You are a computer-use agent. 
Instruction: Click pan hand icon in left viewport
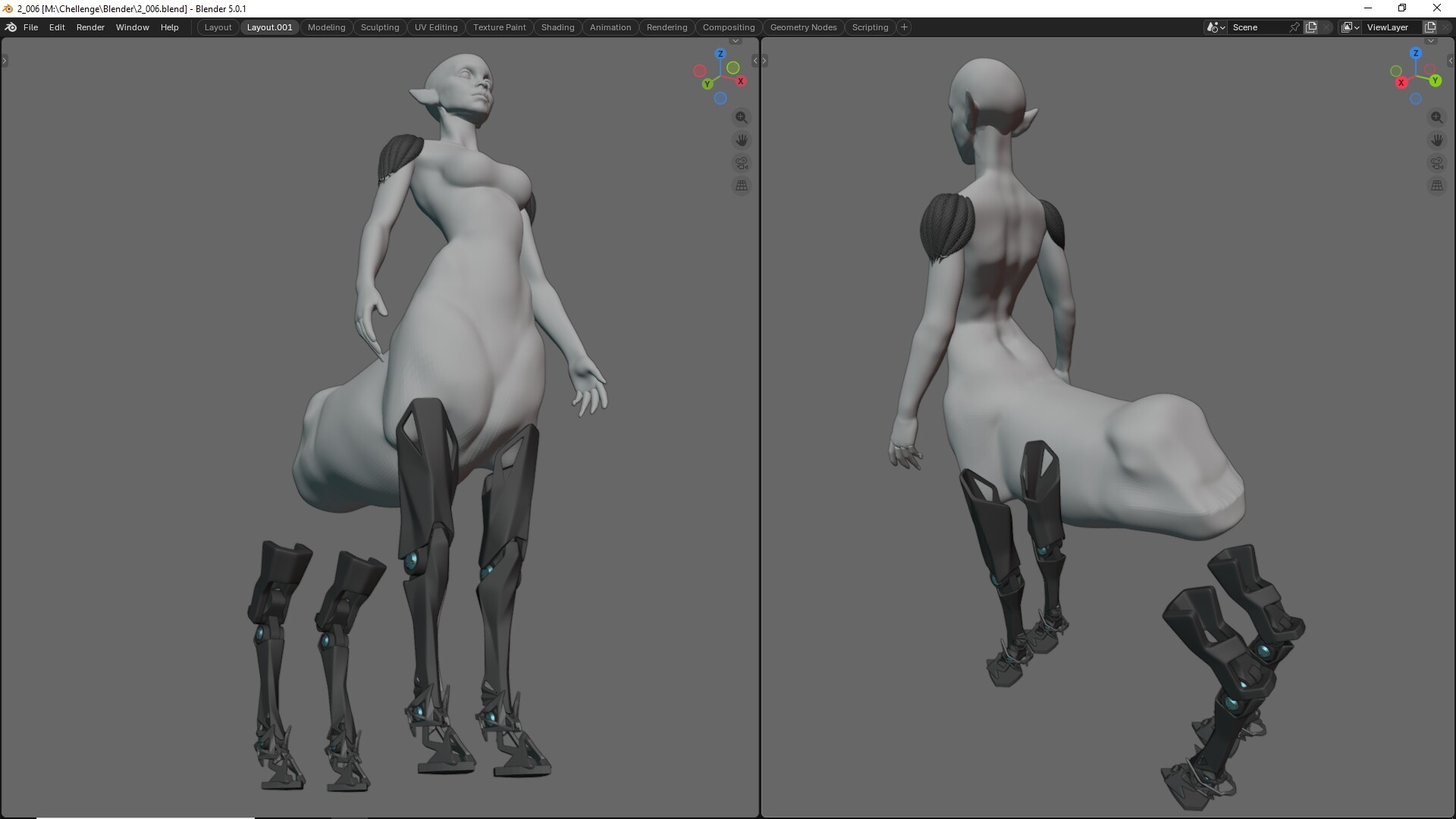(x=741, y=140)
